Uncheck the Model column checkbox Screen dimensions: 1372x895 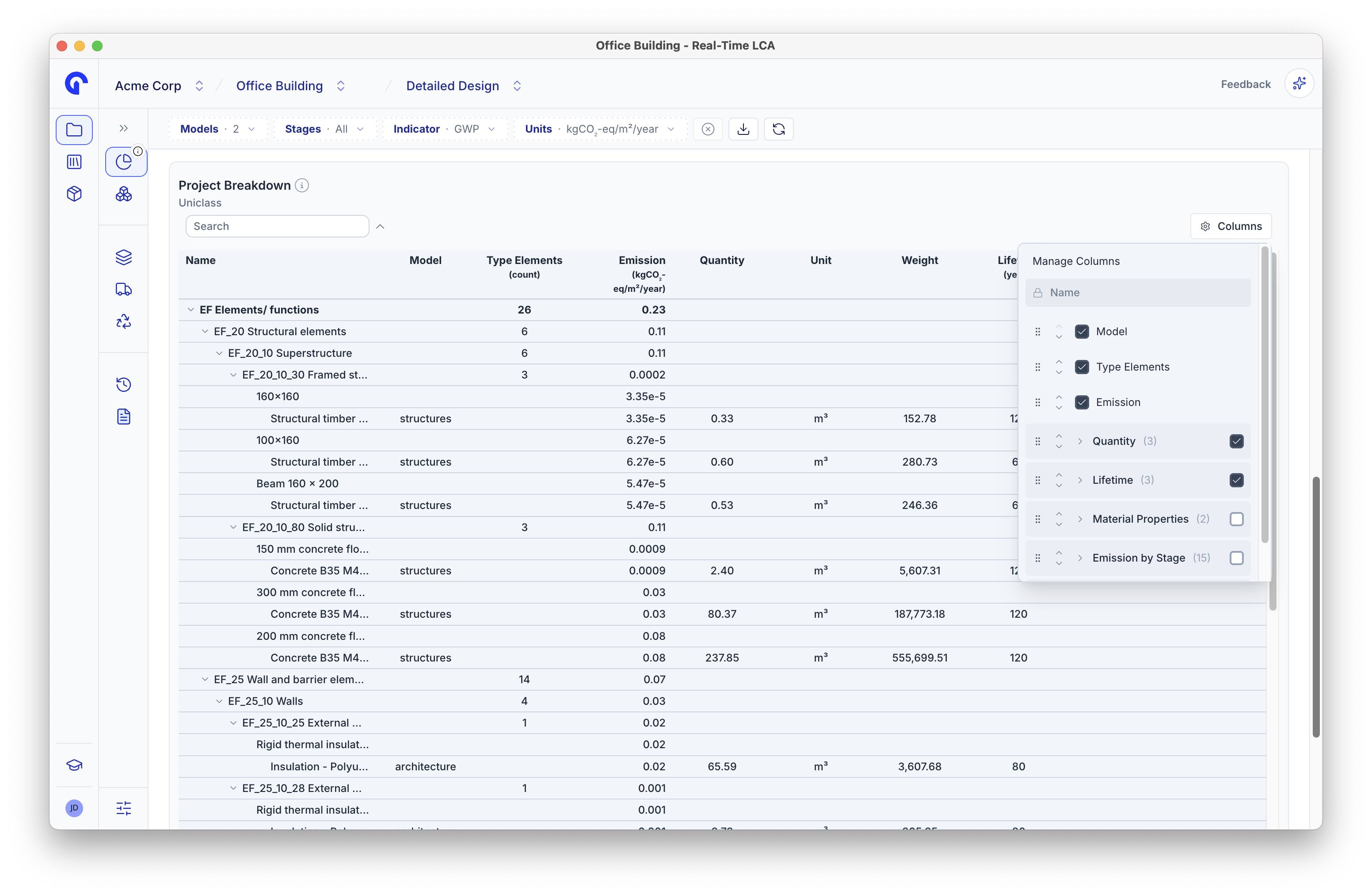pos(1082,332)
